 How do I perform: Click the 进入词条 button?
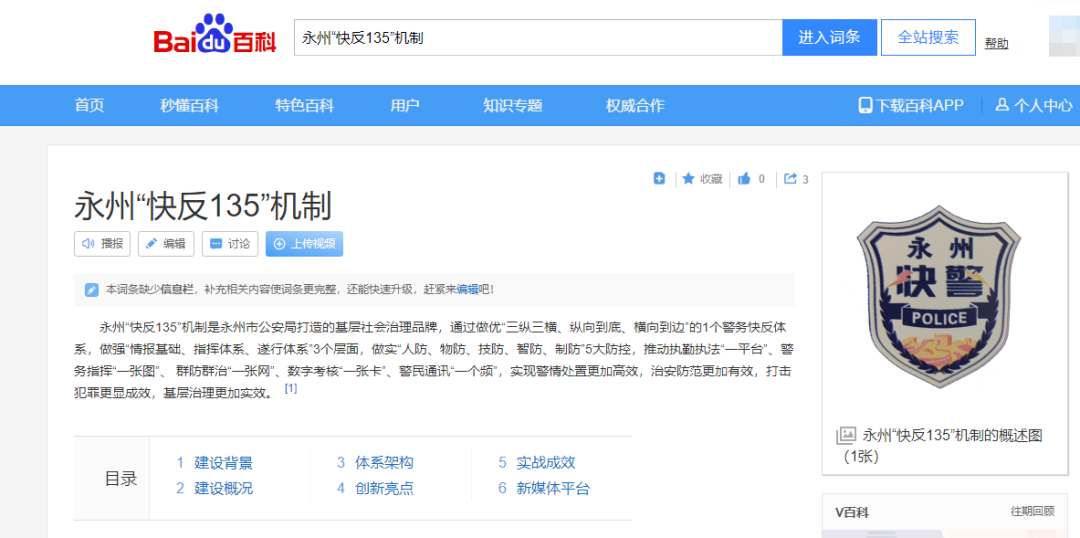point(829,38)
